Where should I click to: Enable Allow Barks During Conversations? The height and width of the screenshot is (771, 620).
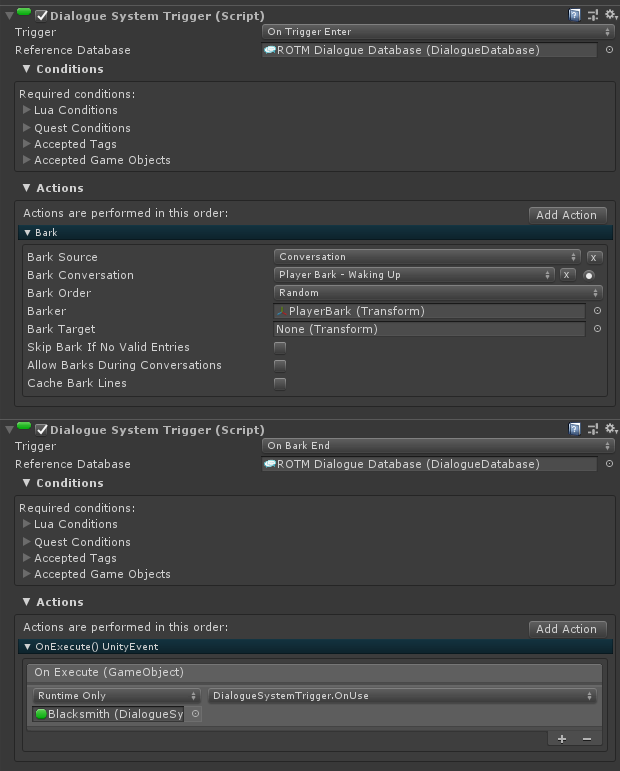click(280, 365)
